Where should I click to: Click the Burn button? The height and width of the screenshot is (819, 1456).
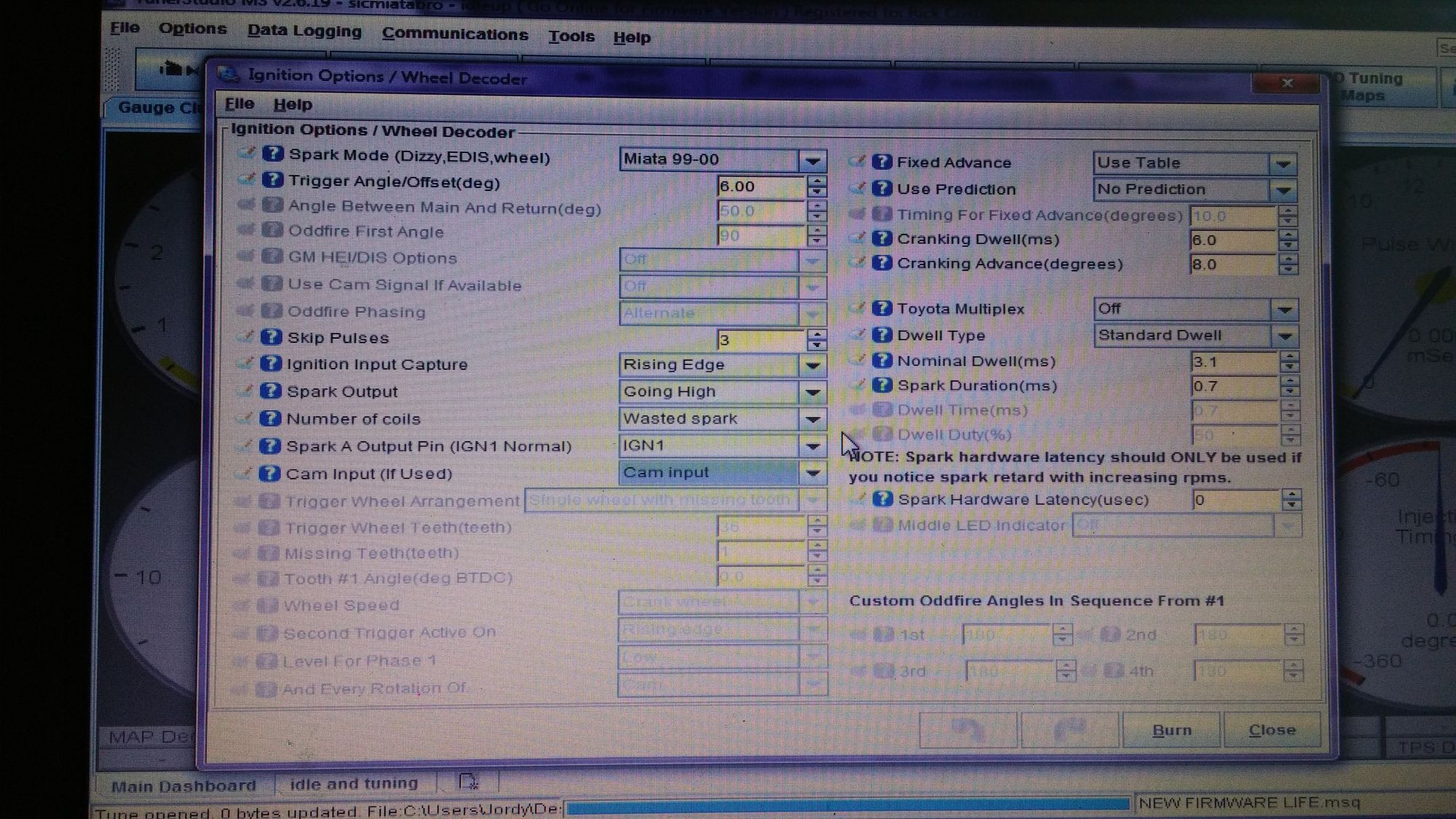(x=1171, y=730)
